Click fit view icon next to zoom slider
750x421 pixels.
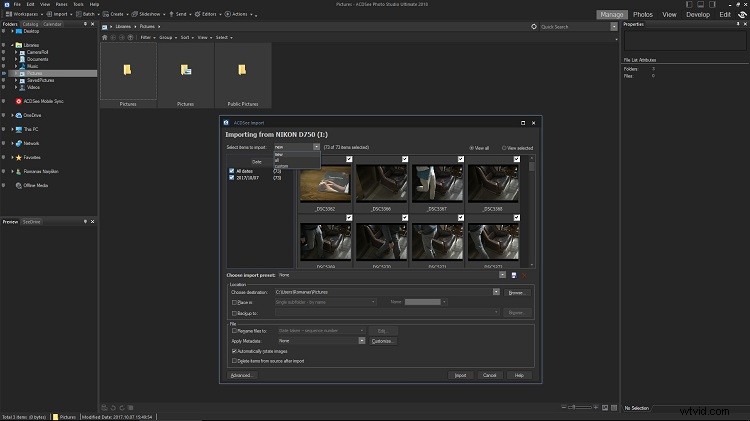pos(605,408)
